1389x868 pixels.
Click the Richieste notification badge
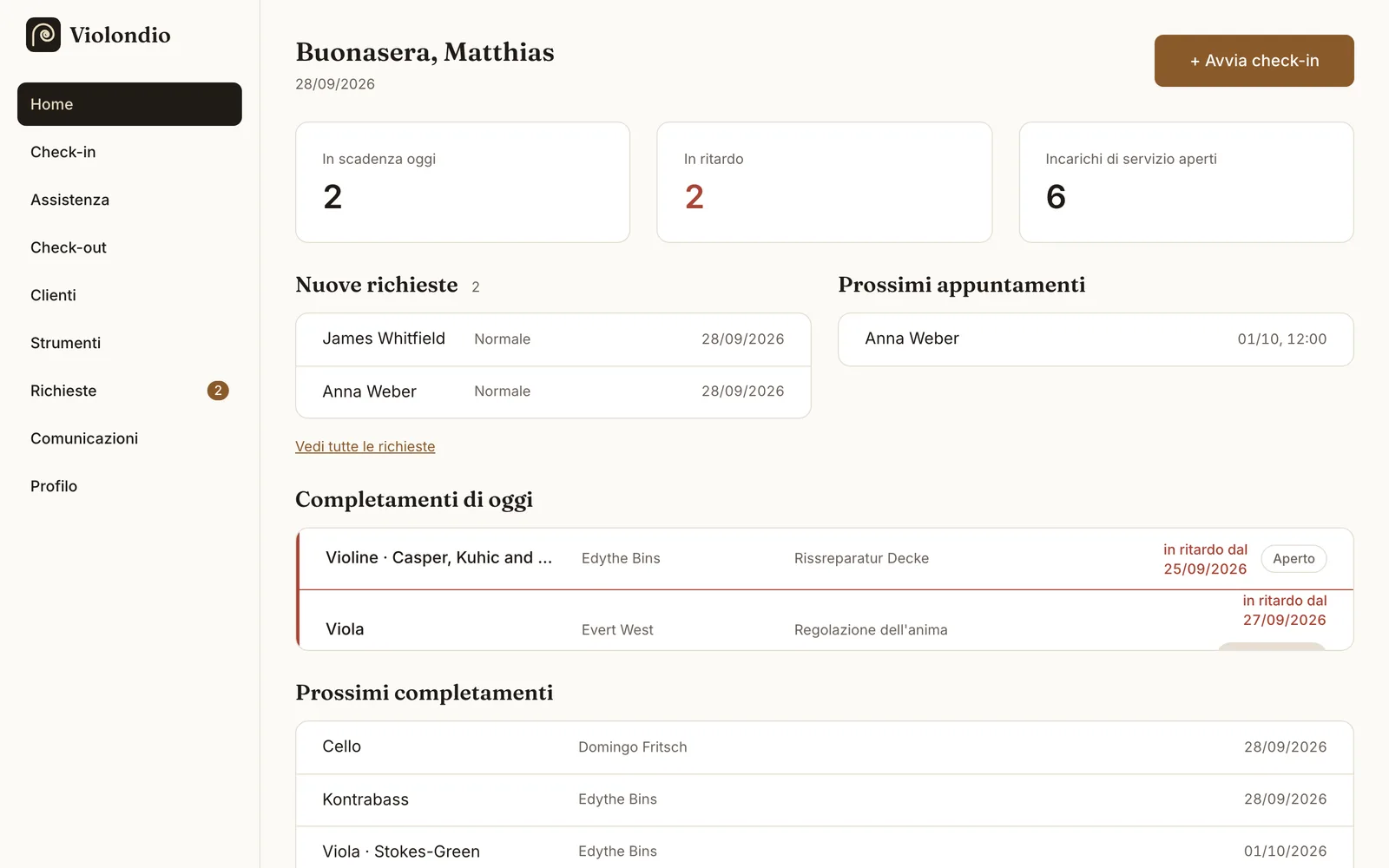click(x=218, y=391)
